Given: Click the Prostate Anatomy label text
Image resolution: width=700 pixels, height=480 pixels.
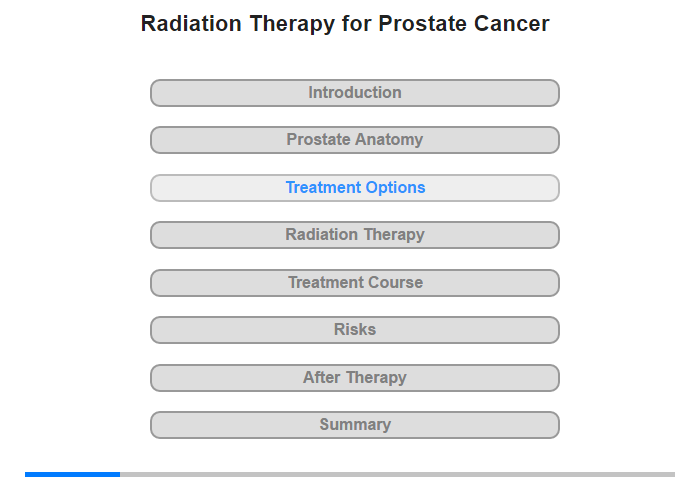Looking at the screenshot, I should point(355,139).
